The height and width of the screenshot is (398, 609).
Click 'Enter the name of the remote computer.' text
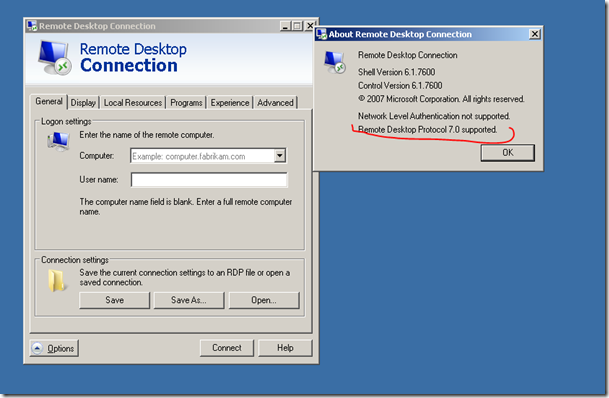pyautogui.click(x=147, y=135)
